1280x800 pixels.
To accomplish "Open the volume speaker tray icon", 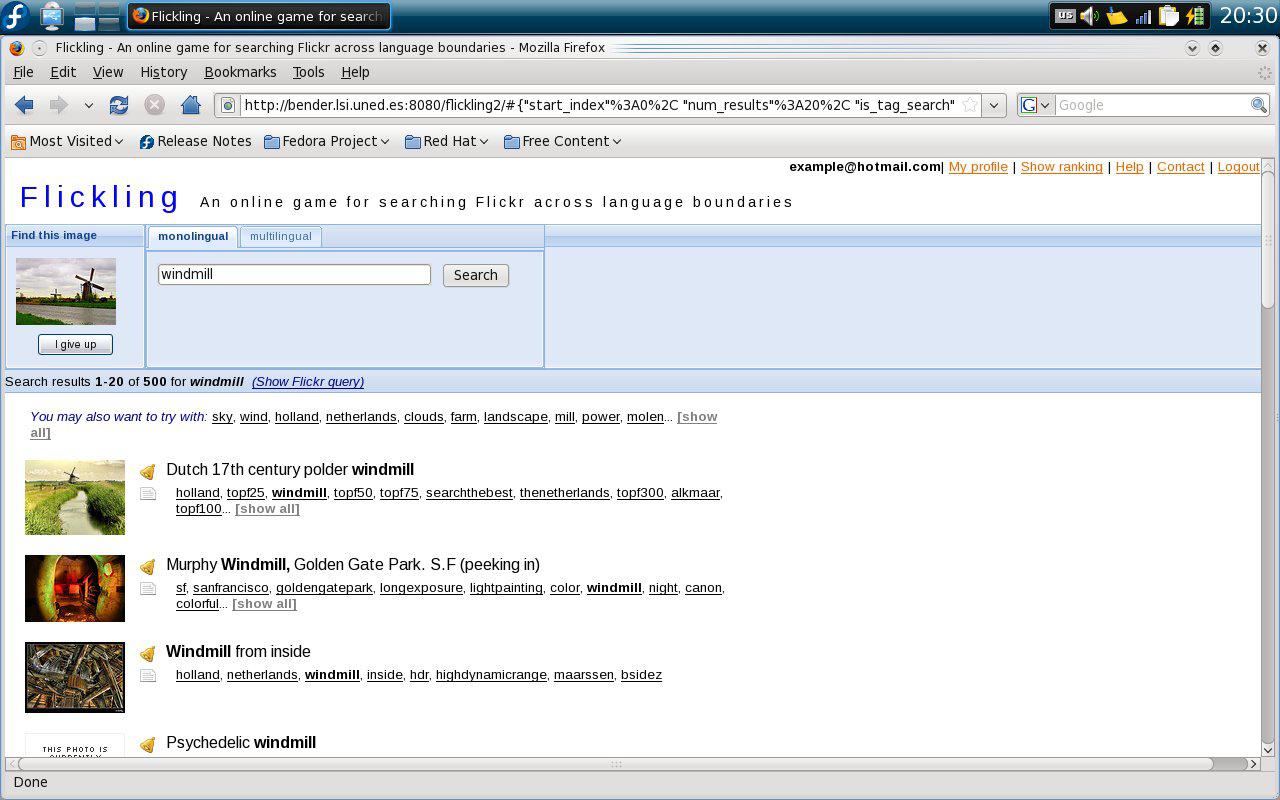I will 1090,16.
